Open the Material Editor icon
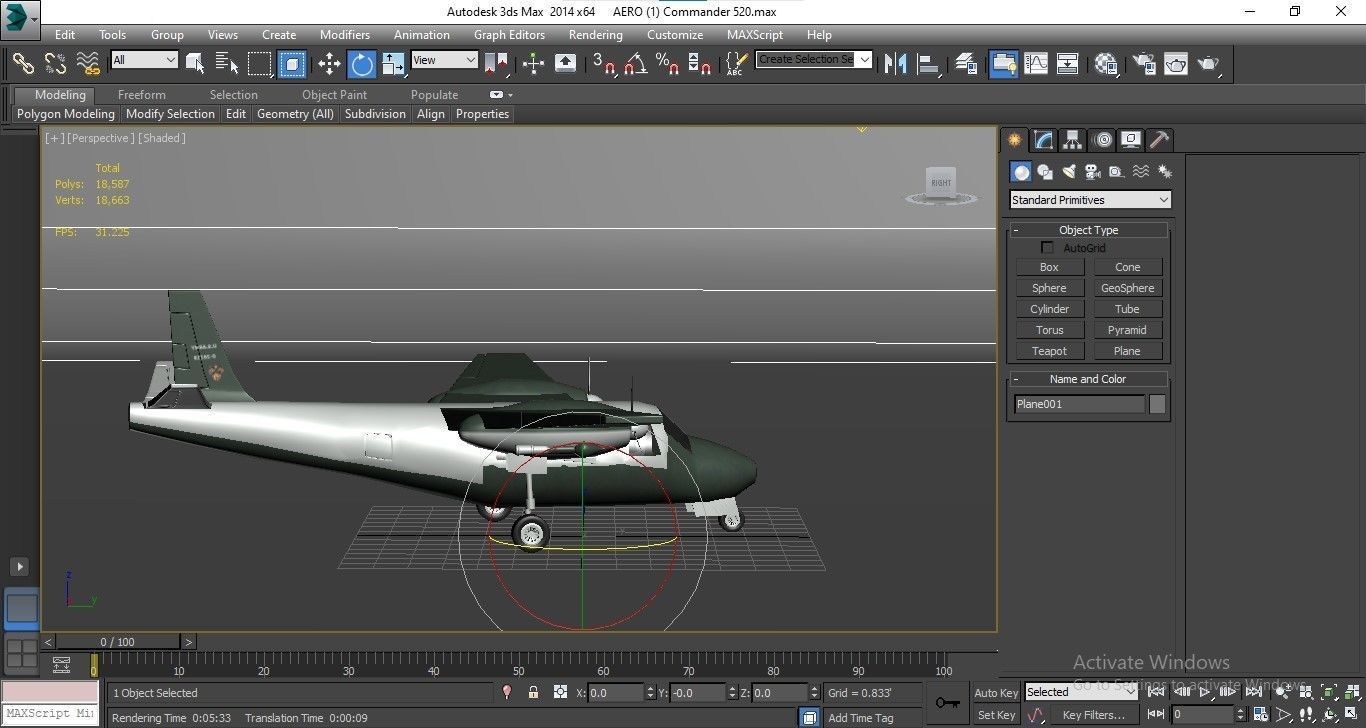Screen dimensions: 1366x728 [1105, 64]
